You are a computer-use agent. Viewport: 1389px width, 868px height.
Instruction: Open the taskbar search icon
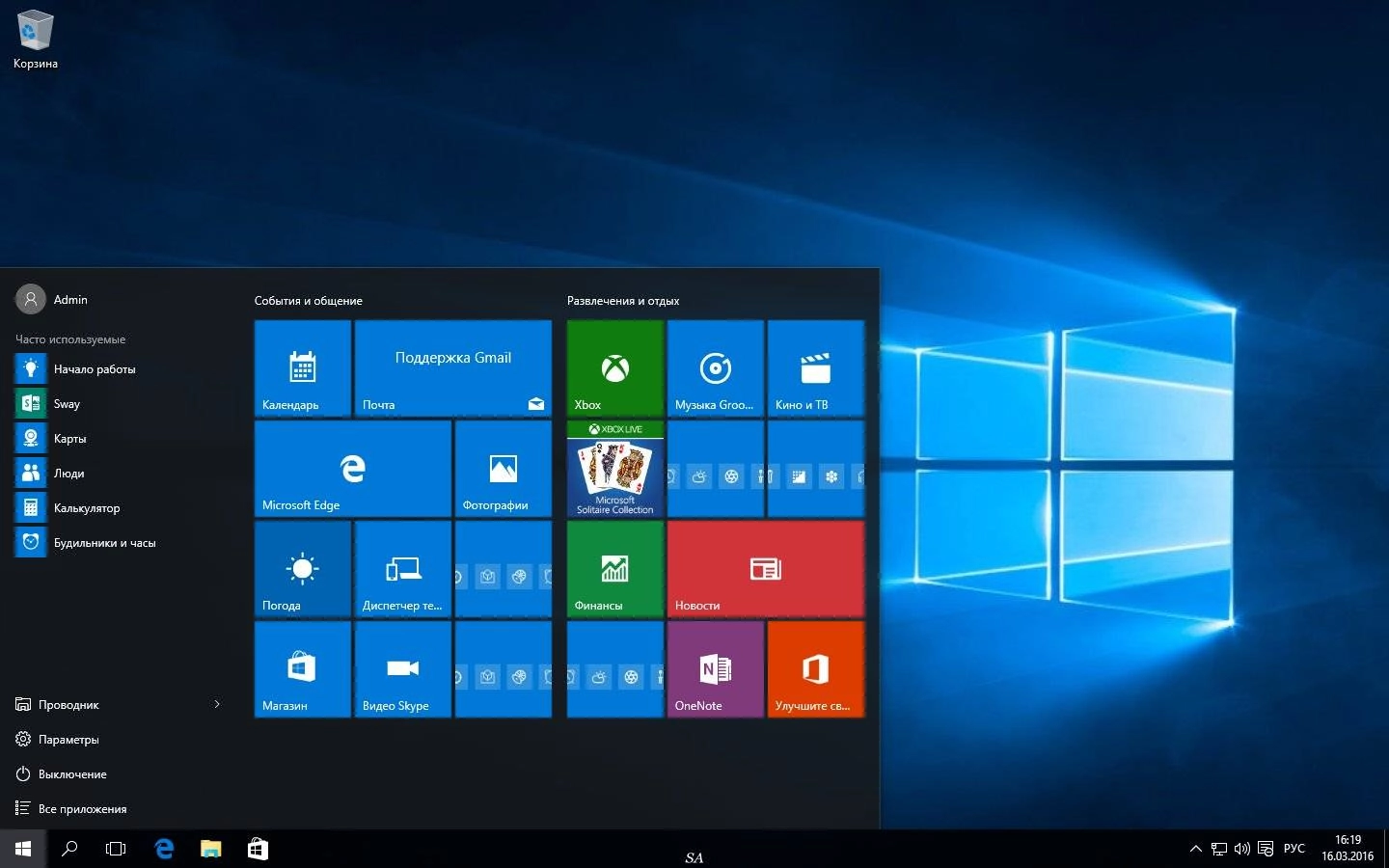[69, 849]
